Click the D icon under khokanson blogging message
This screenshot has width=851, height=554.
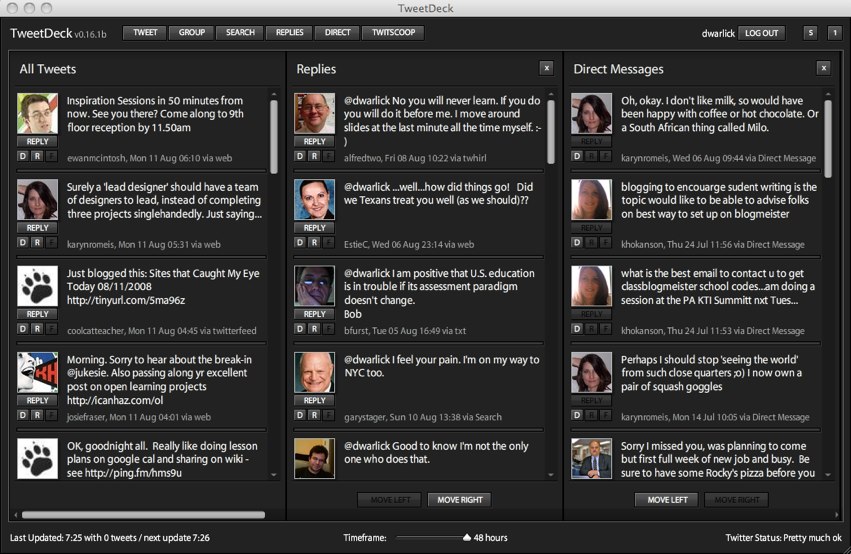tap(577, 243)
